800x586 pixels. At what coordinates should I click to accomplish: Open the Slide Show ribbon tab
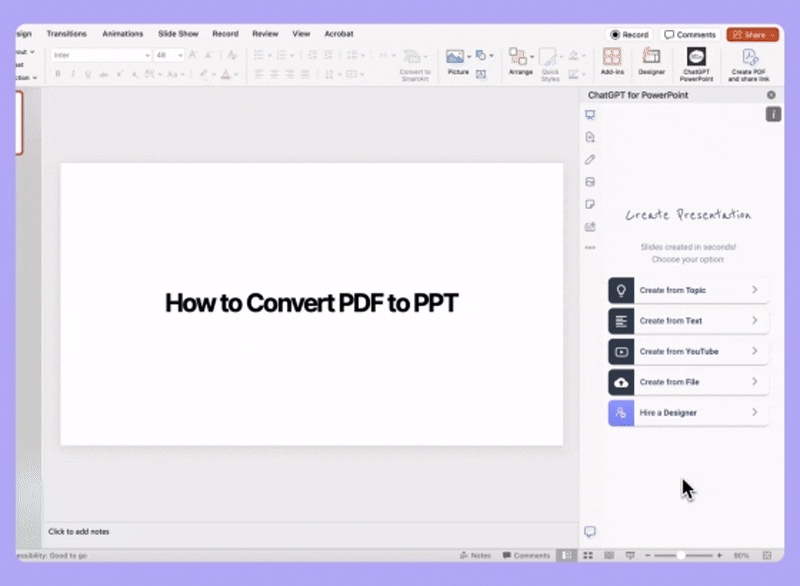click(x=178, y=33)
